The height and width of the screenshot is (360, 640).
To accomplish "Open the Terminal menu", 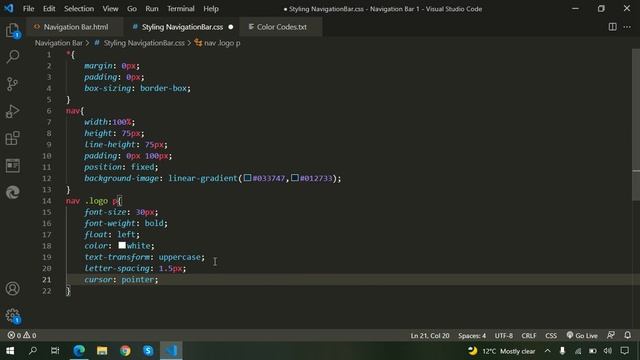I will [x=181, y=9].
